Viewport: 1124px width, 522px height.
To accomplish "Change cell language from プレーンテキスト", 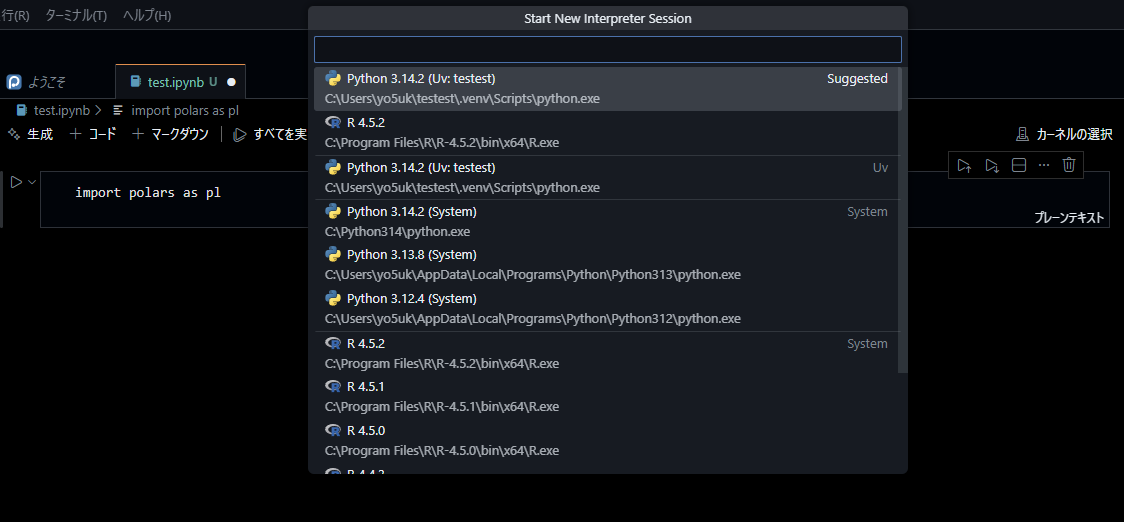I will 1069,217.
